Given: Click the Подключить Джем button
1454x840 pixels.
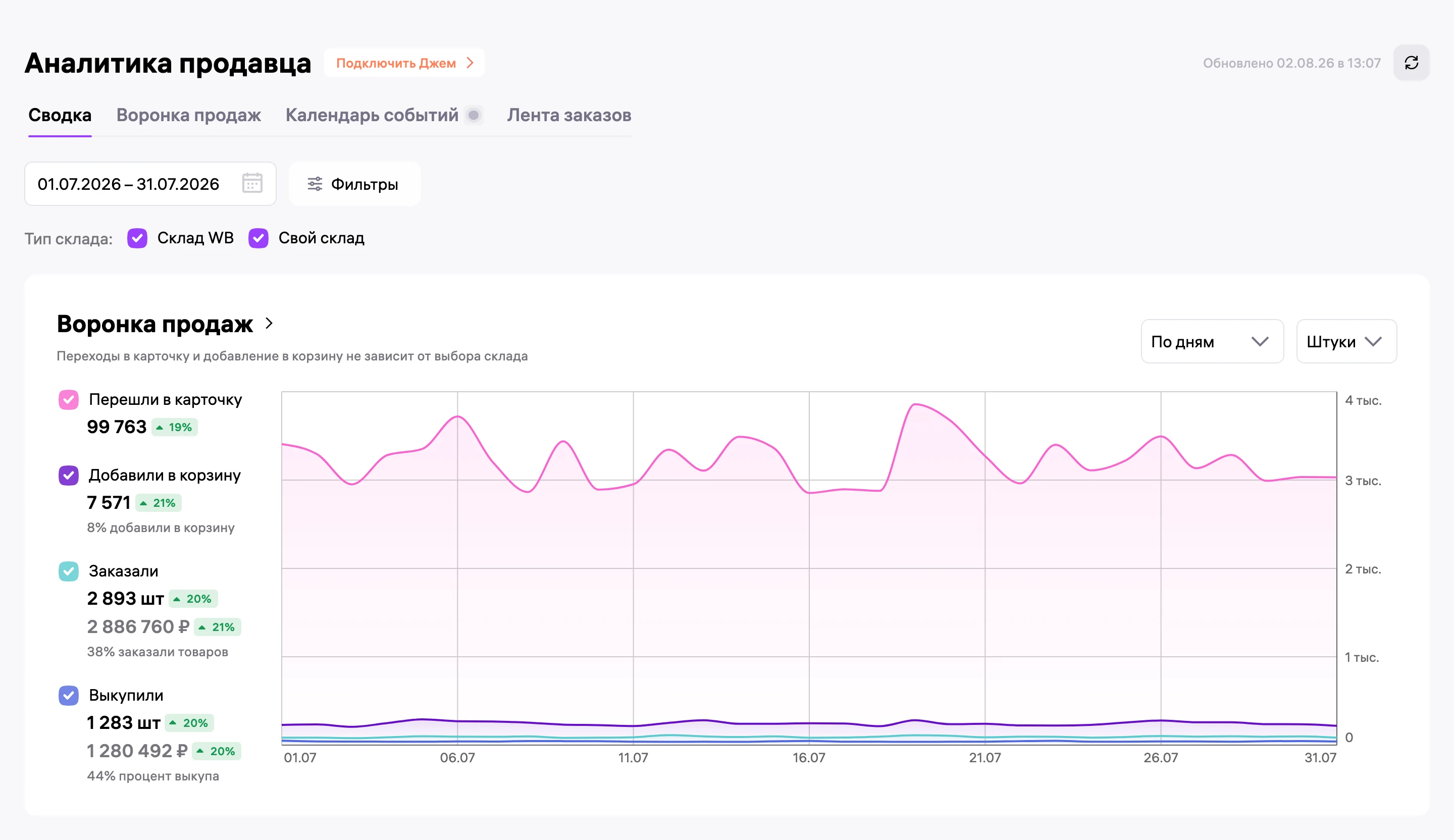Looking at the screenshot, I should pyautogui.click(x=404, y=63).
